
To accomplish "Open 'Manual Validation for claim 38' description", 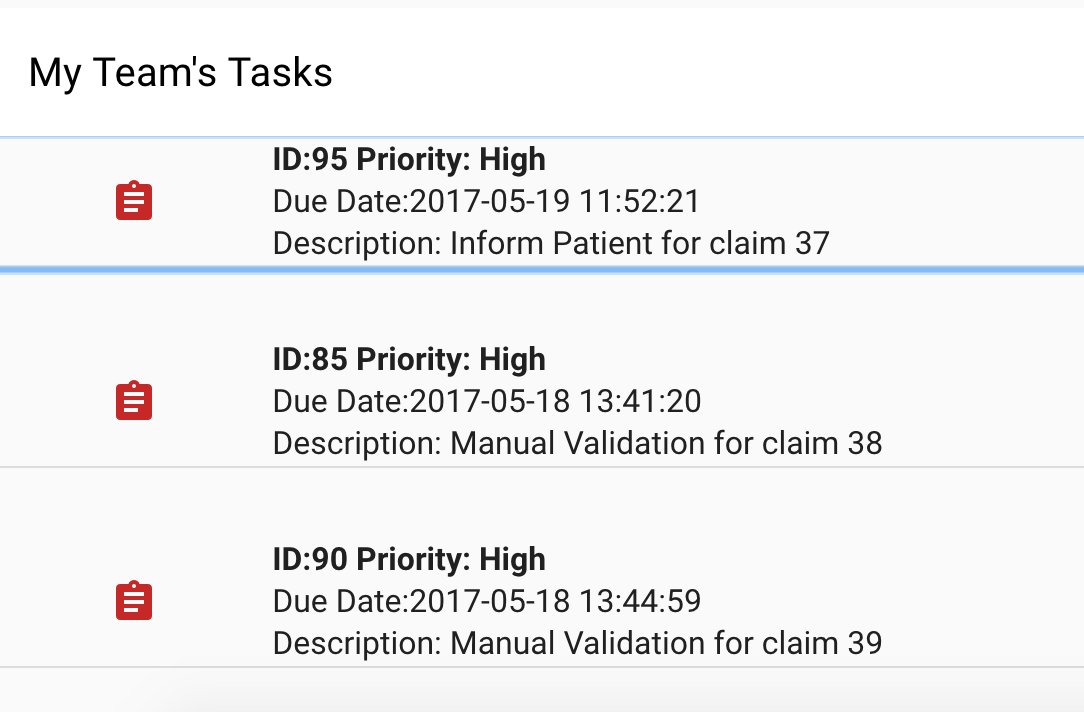I will [x=666, y=443].
